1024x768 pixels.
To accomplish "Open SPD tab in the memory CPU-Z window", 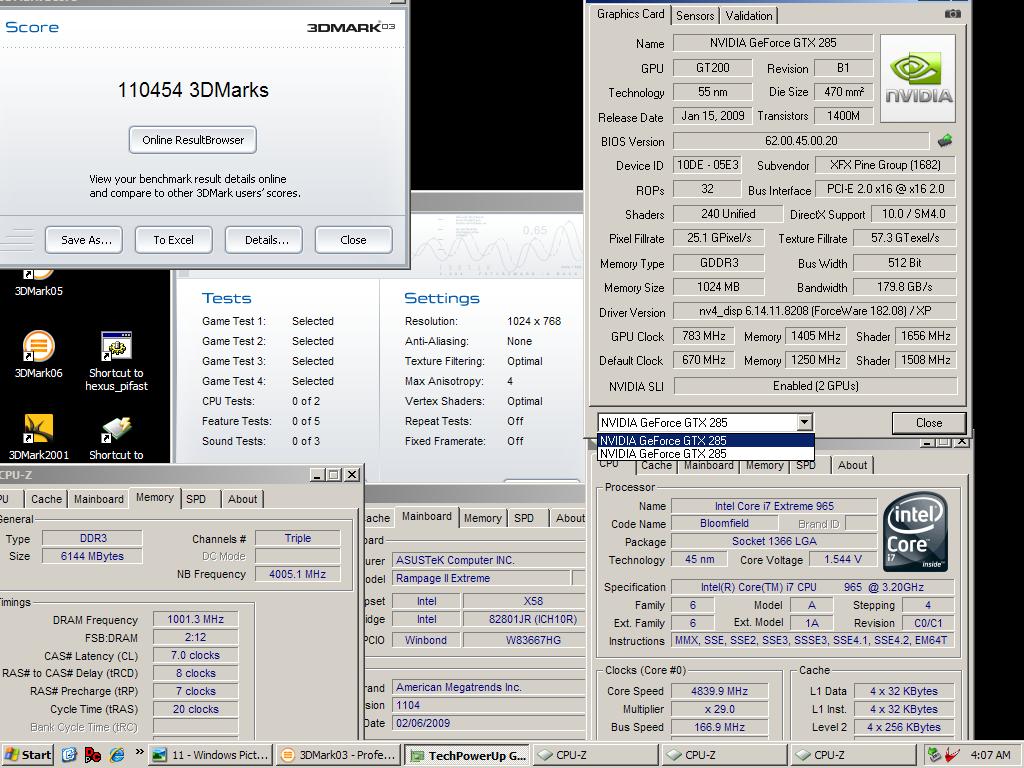I will click(196, 499).
